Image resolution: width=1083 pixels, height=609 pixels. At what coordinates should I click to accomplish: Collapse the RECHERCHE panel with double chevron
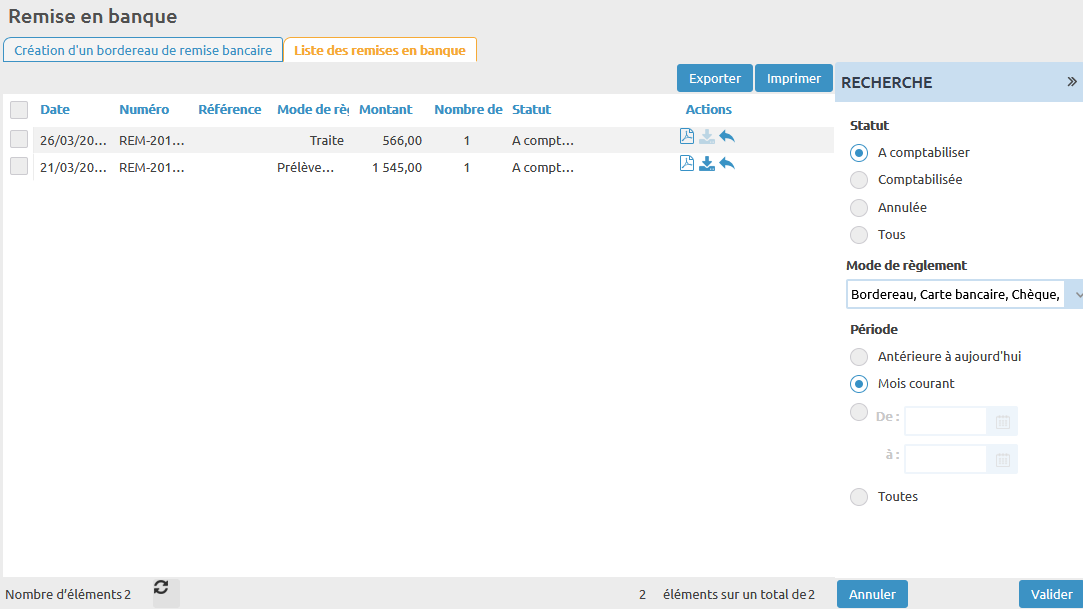[x=1071, y=83]
